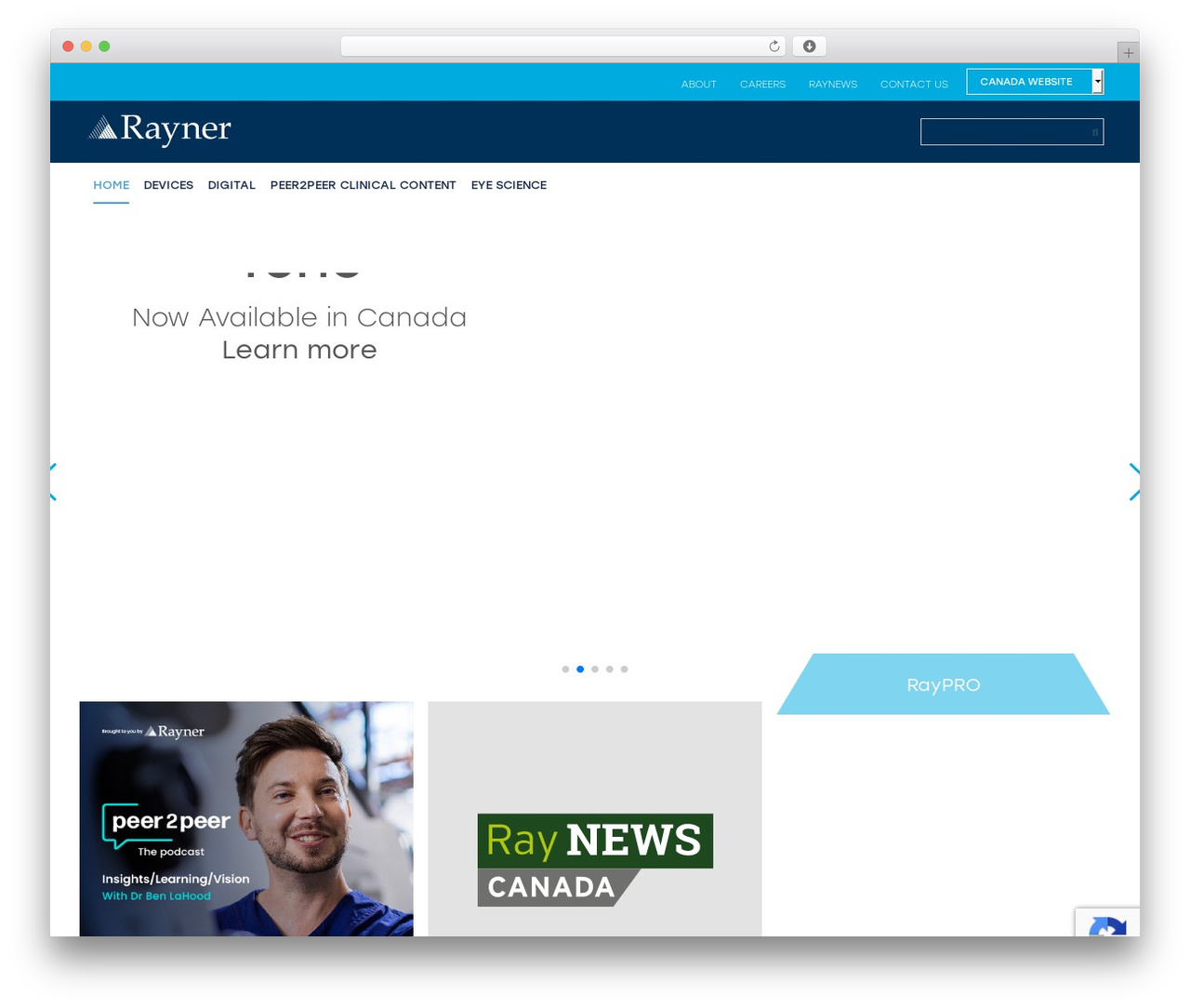
Task: Open a new browser tab with plus
Action: coord(1128,53)
